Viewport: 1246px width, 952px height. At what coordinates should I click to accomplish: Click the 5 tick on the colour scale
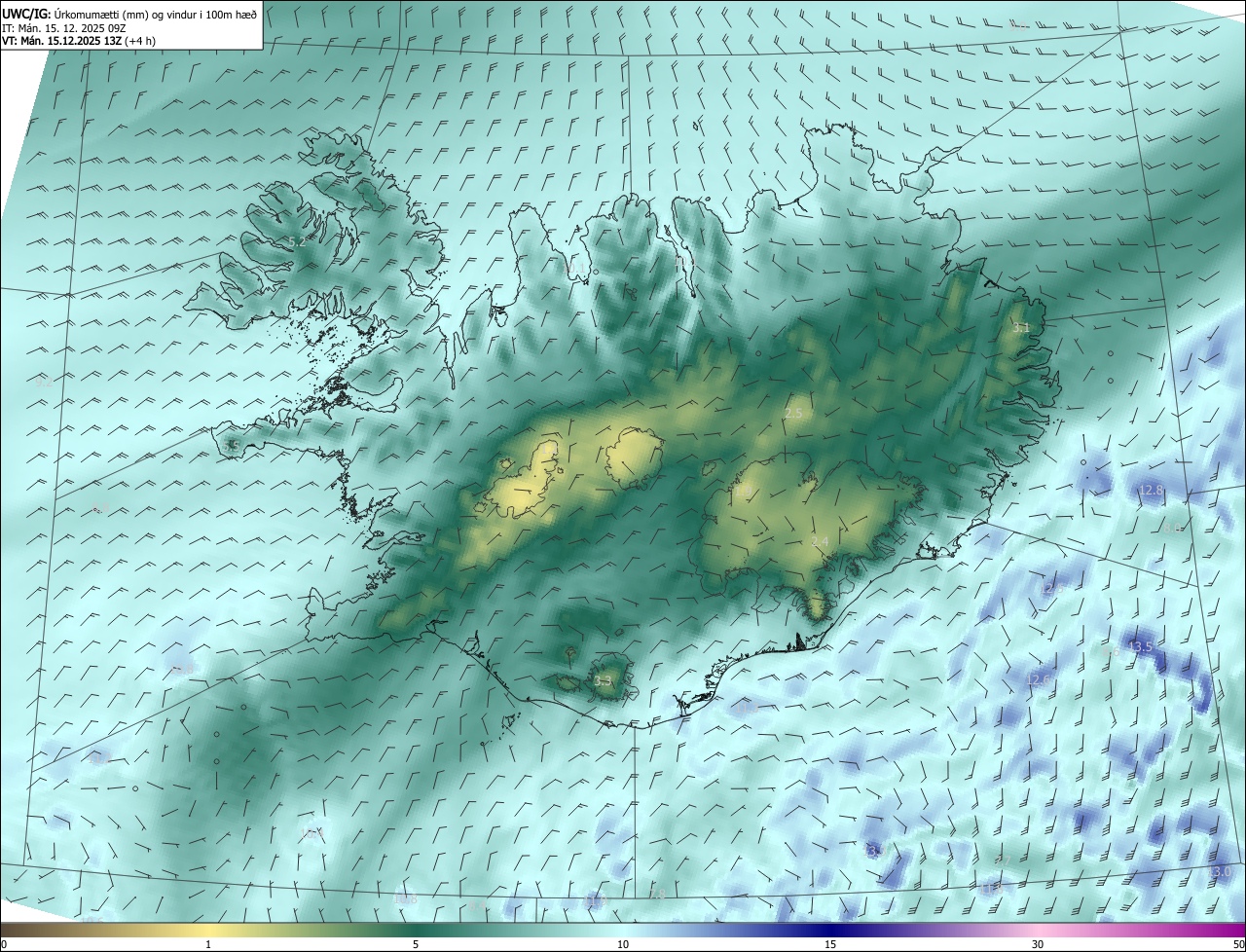point(416,944)
